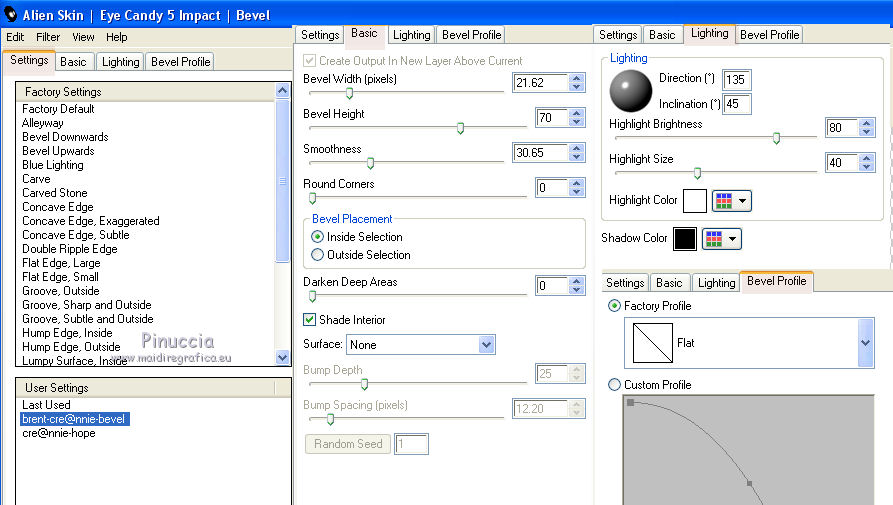Click the Shadow Color black swatch

click(685, 239)
